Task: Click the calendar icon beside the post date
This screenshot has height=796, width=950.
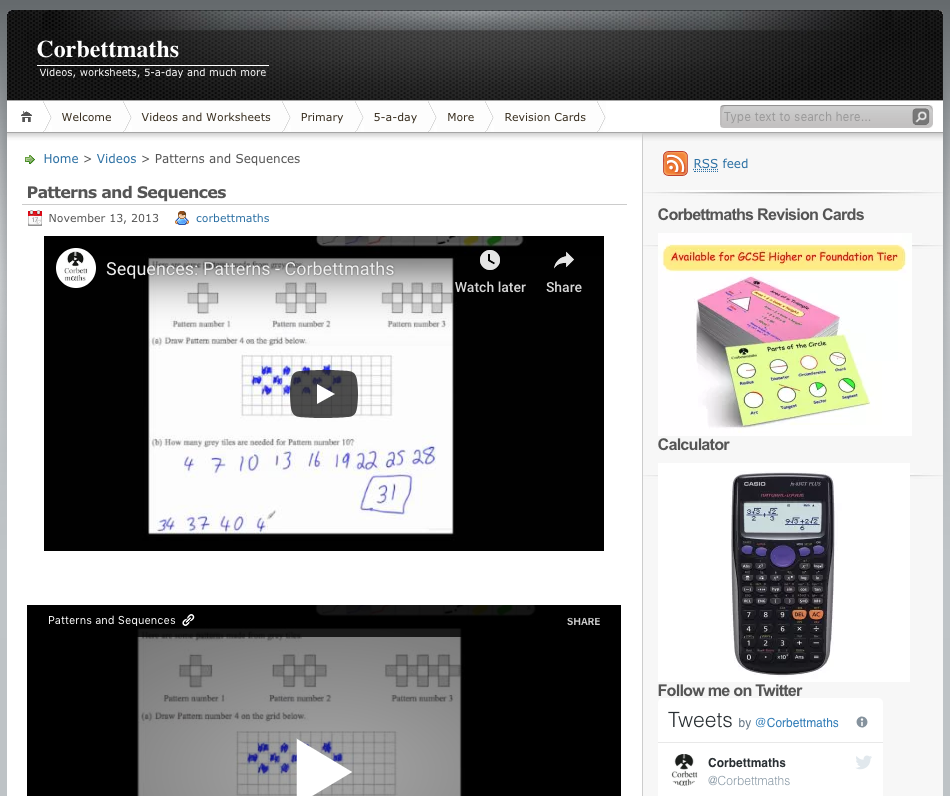Action: pos(35,218)
